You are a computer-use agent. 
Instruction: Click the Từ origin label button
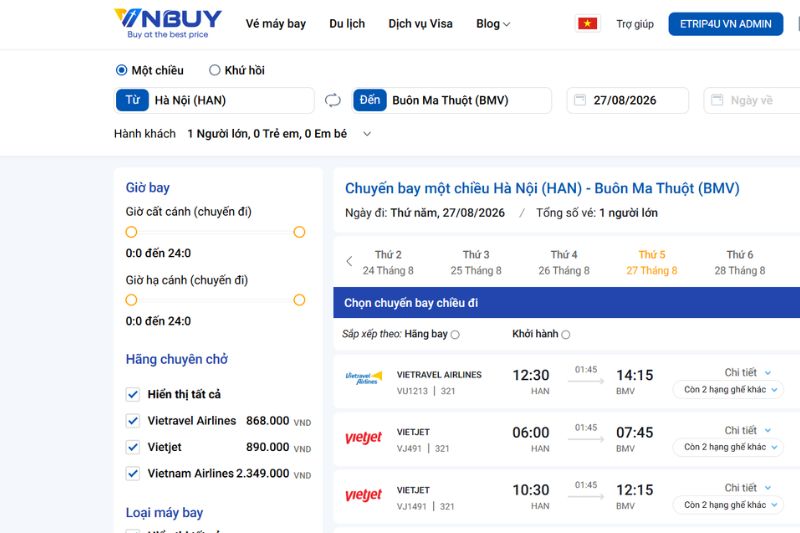pyautogui.click(x=132, y=100)
